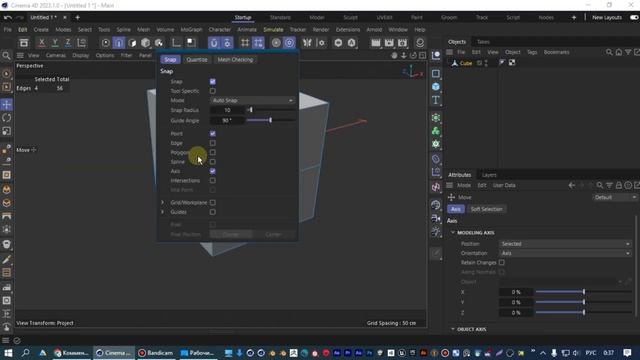This screenshot has height=360, width=640.
Task: Toggle the Point snap checkbox
Action: tap(213, 133)
